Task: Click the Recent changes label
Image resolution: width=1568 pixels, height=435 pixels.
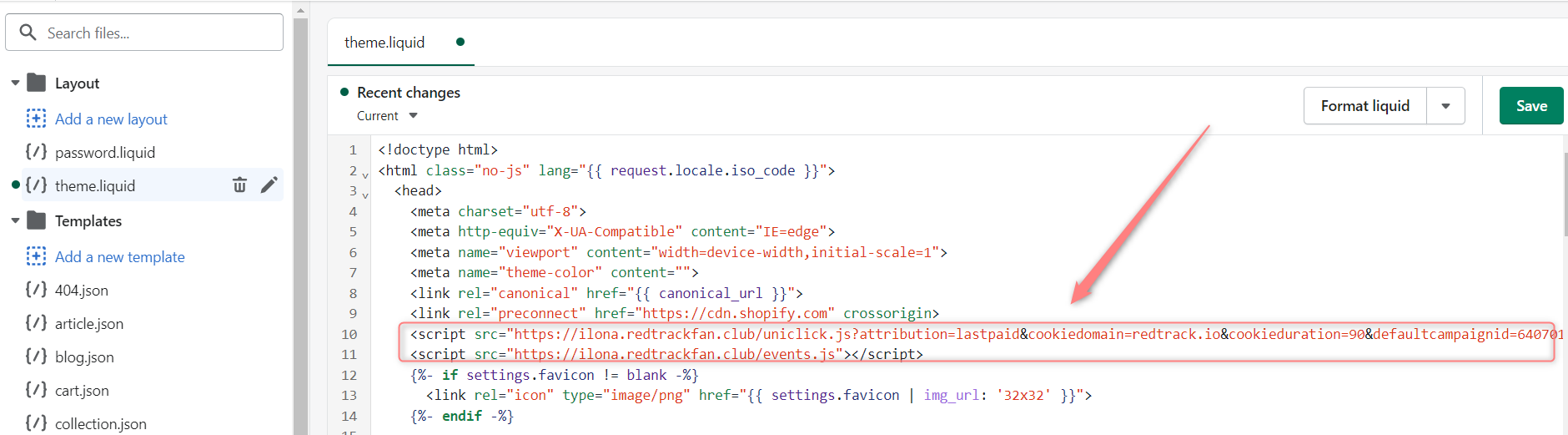Action: point(409,93)
